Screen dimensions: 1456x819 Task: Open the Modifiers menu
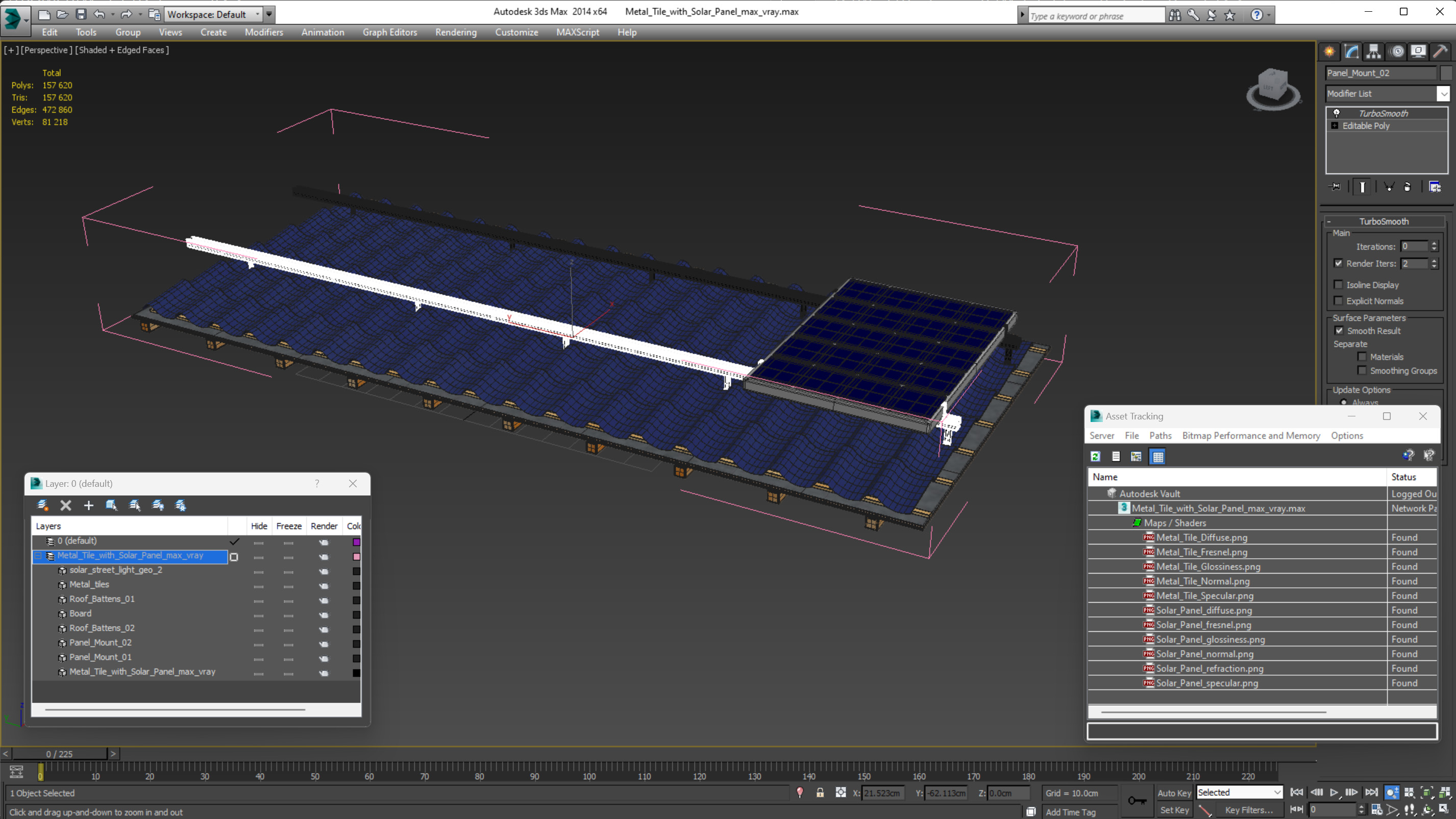[263, 32]
